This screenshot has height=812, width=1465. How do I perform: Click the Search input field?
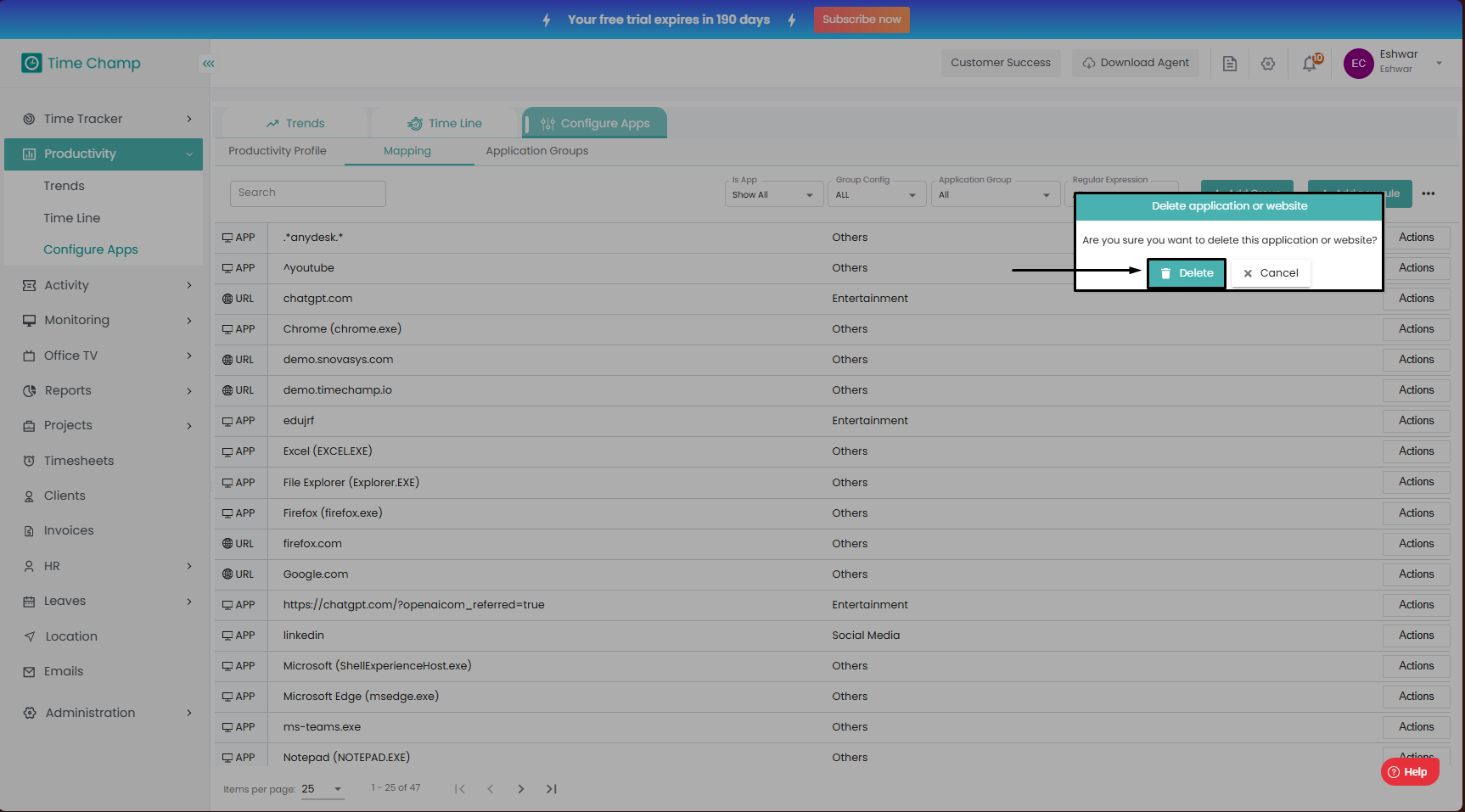[x=308, y=193]
